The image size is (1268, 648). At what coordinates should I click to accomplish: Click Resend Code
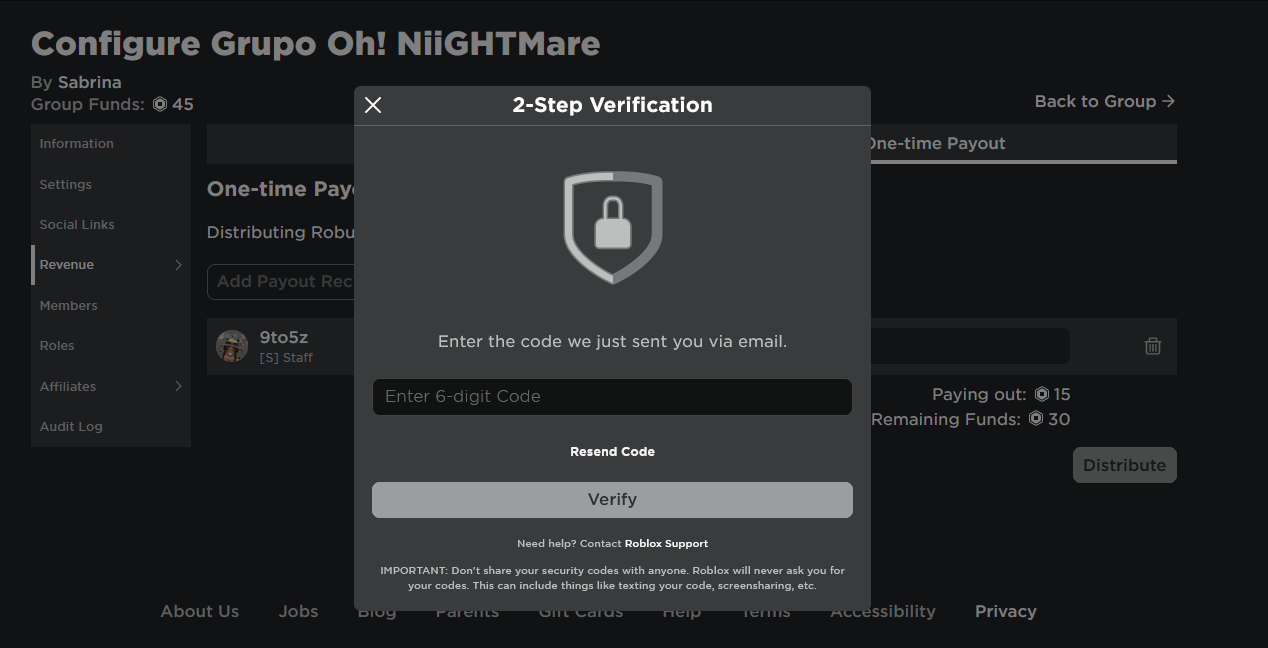(x=612, y=451)
